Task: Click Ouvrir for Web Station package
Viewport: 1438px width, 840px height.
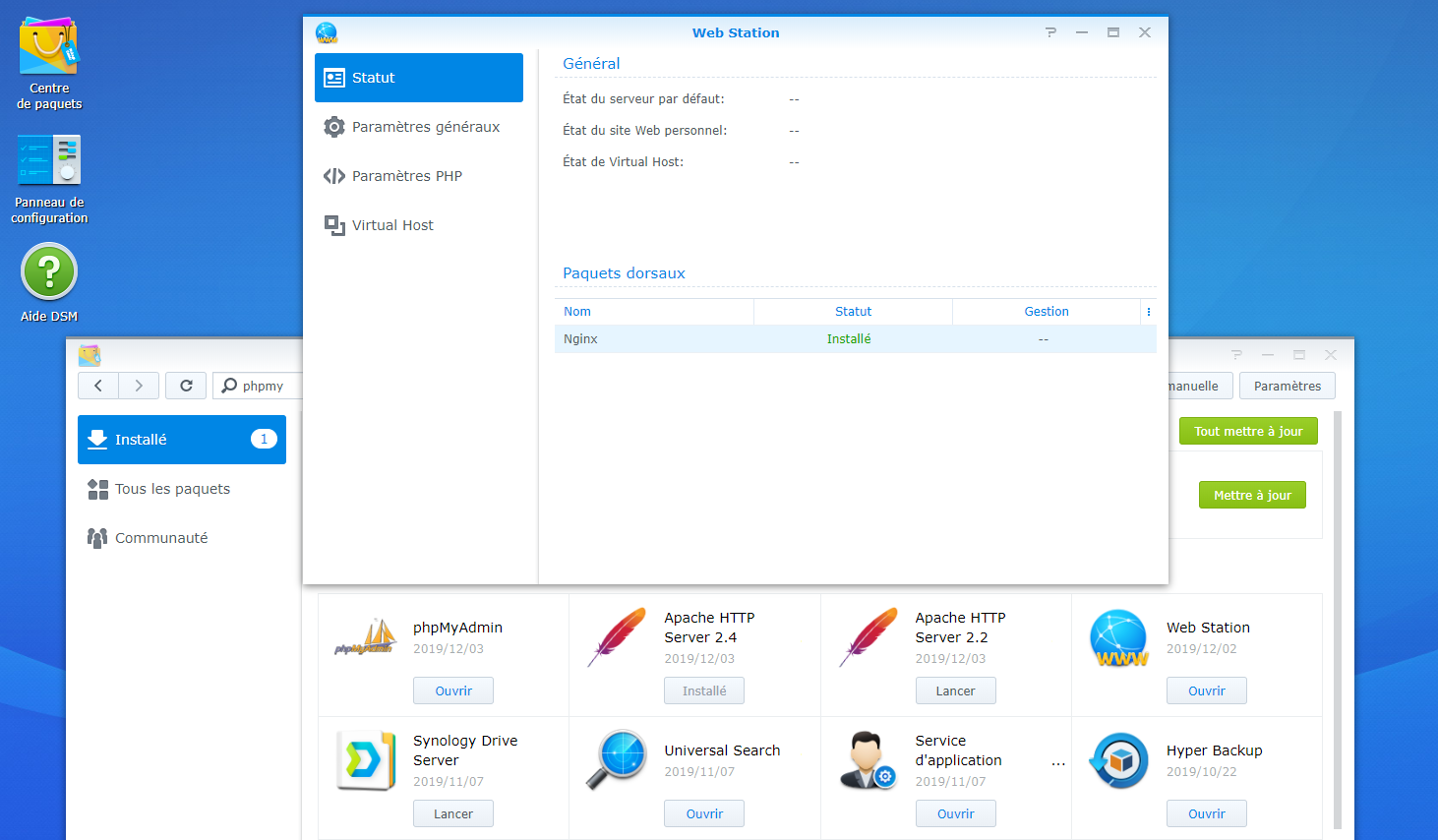Action: [1207, 690]
